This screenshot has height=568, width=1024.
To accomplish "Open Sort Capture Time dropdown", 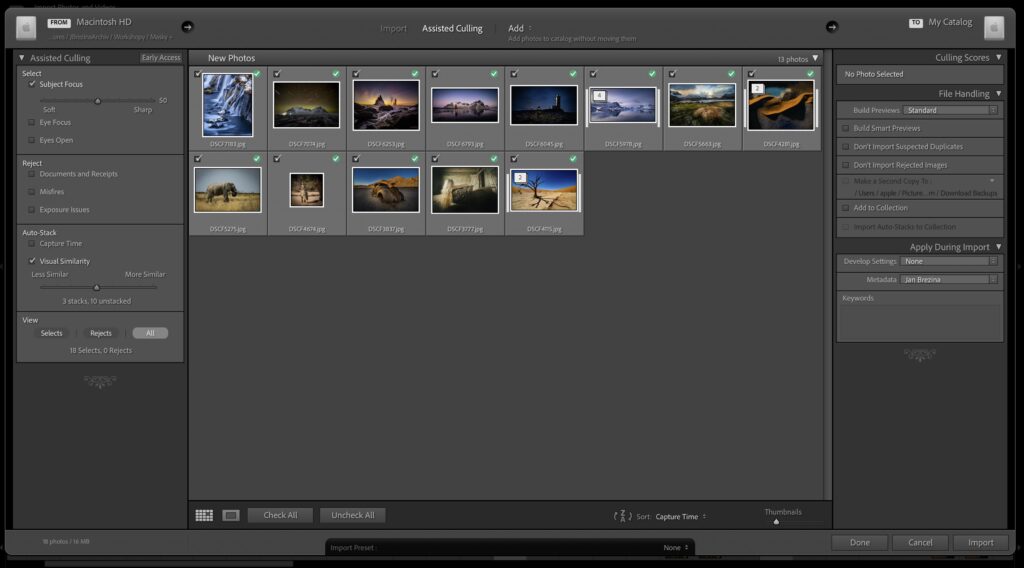I will 680,516.
